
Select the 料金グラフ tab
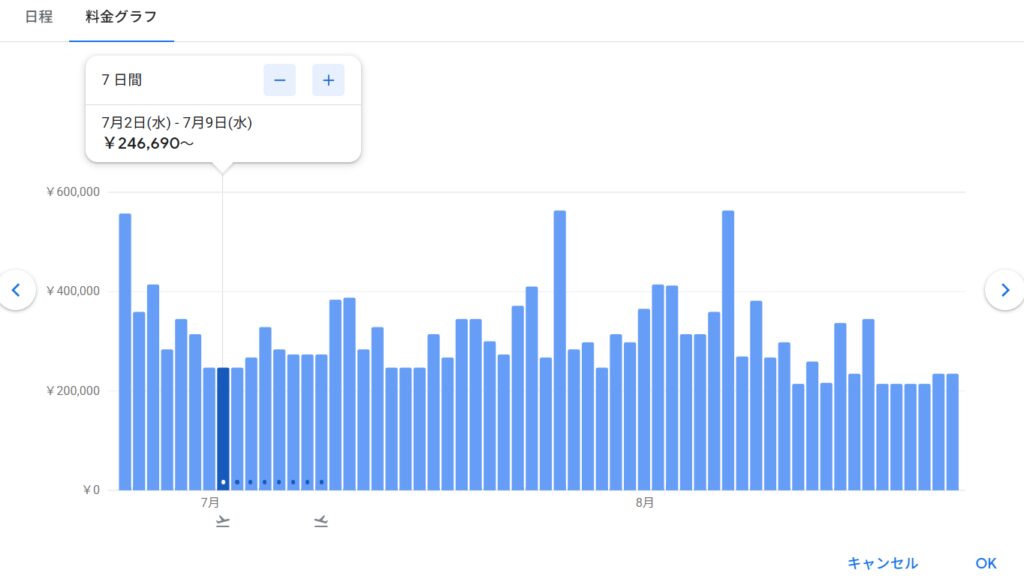(121, 17)
